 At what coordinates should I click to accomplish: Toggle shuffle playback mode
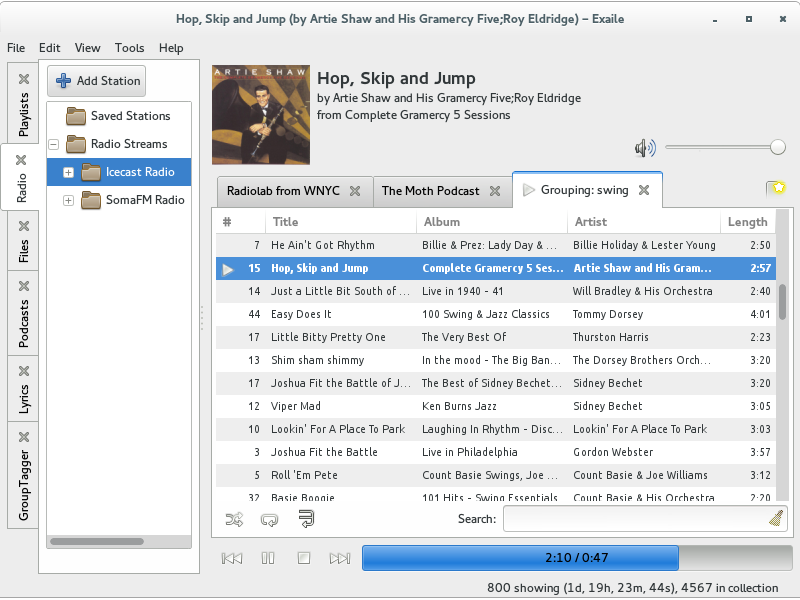pos(234,519)
